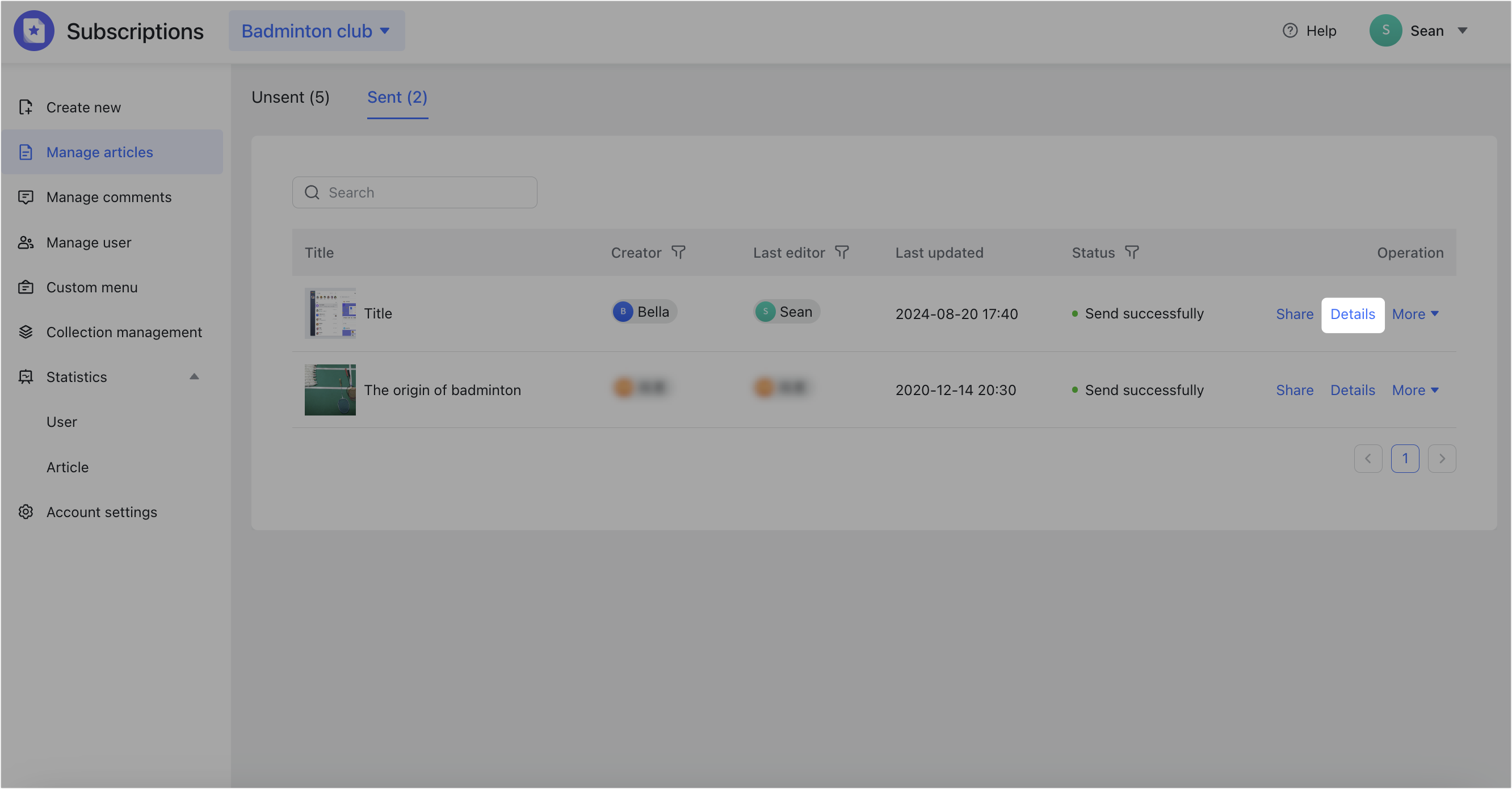Switch to the Unsent (5) tab

(x=291, y=98)
